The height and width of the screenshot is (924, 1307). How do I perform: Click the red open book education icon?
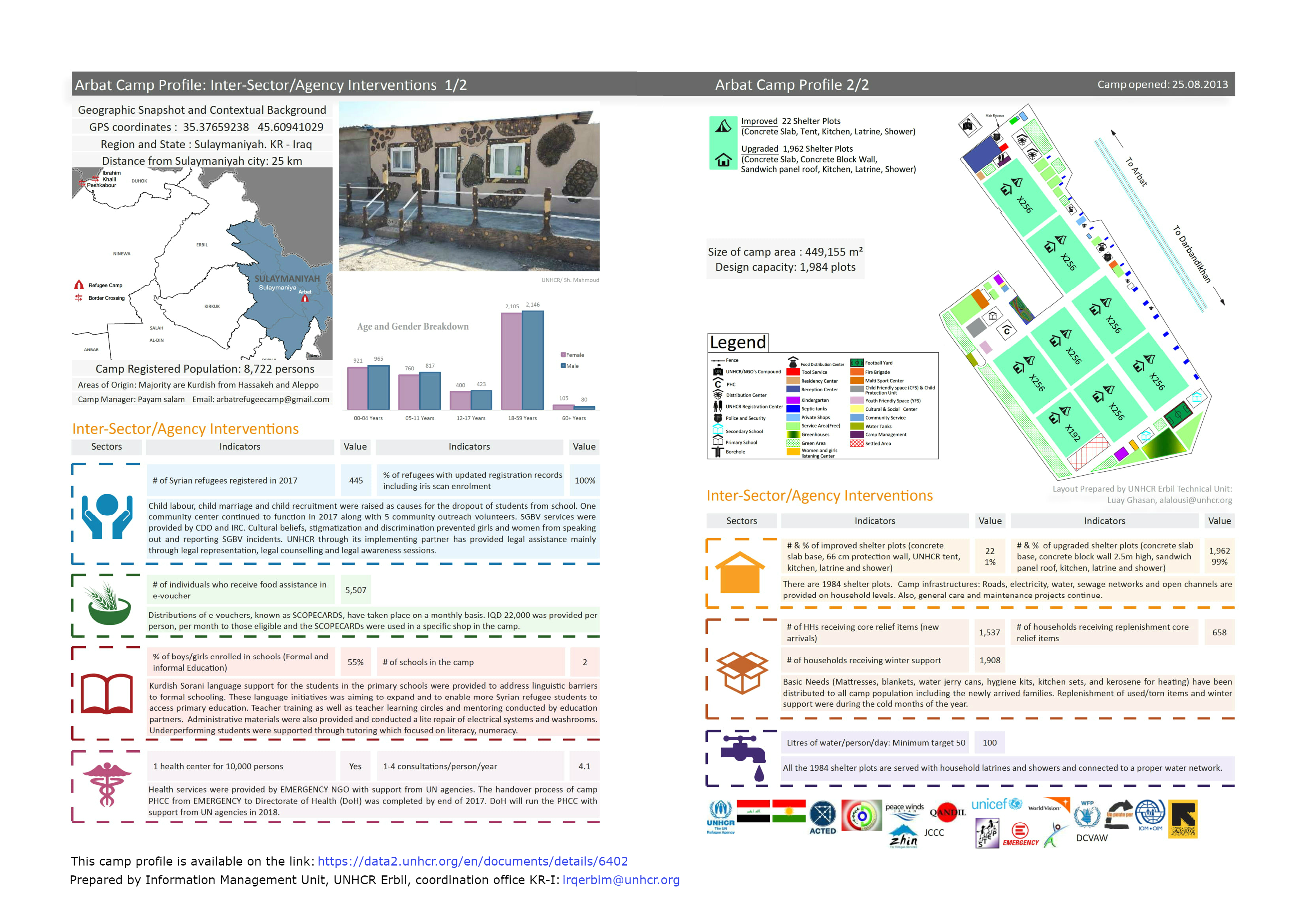point(107,693)
